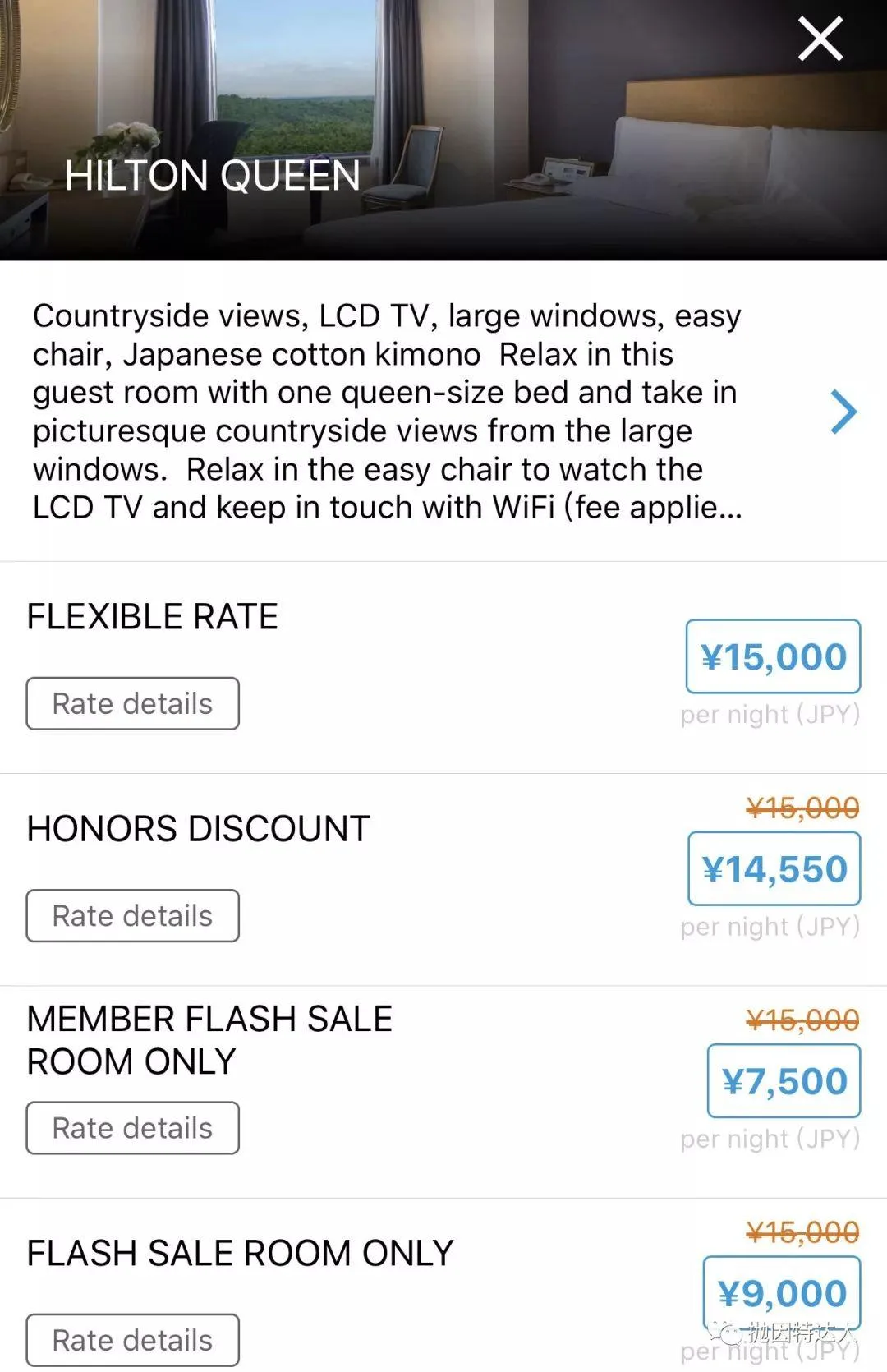Image resolution: width=887 pixels, height=1372 pixels.
Task: Tap the FLASH SALE ROOM ONLY heading
Action: coord(240,1254)
